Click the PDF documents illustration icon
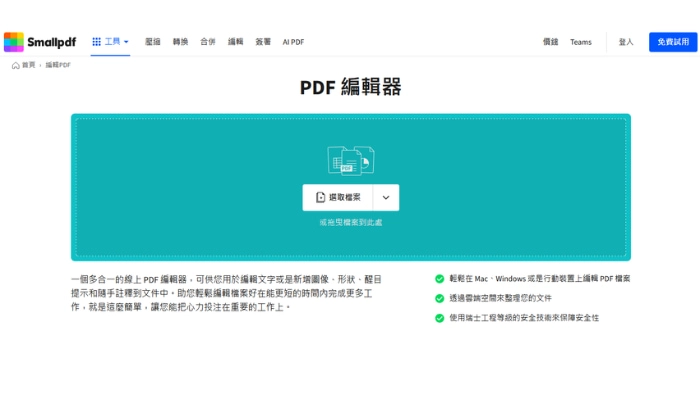The width and height of the screenshot is (700, 400). click(350, 160)
